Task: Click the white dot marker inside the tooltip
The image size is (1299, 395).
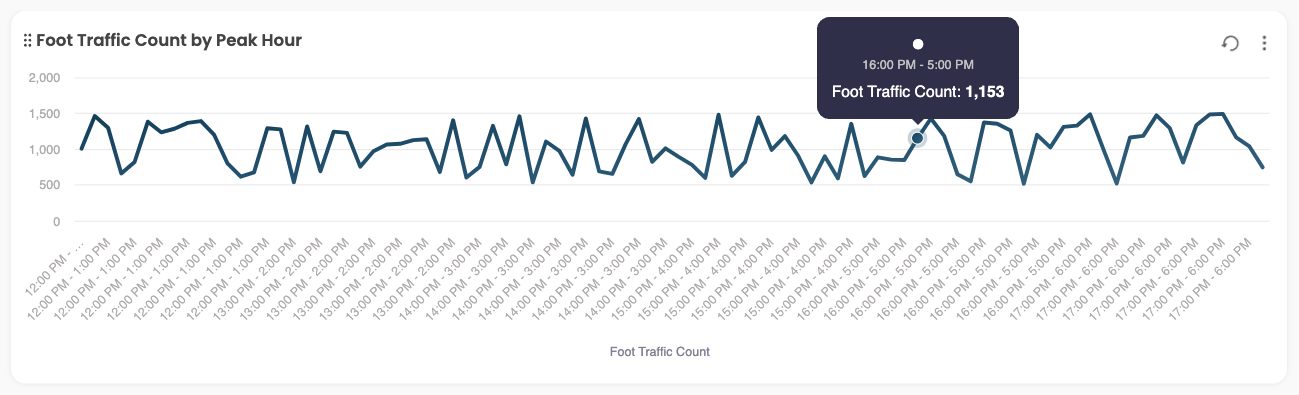Action: [918, 44]
